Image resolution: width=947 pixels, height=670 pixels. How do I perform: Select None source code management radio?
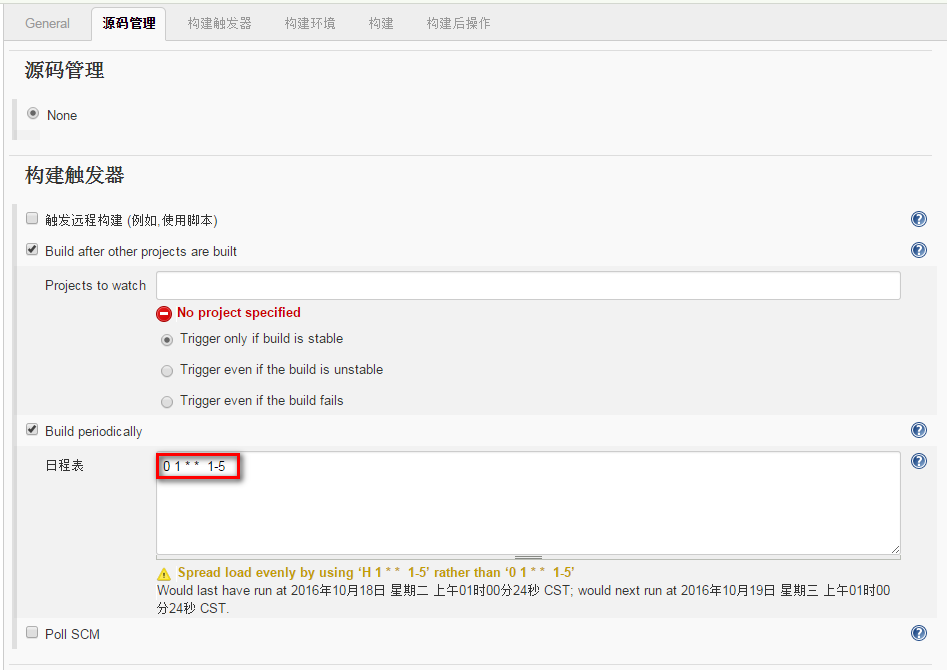pyautogui.click(x=33, y=114)
